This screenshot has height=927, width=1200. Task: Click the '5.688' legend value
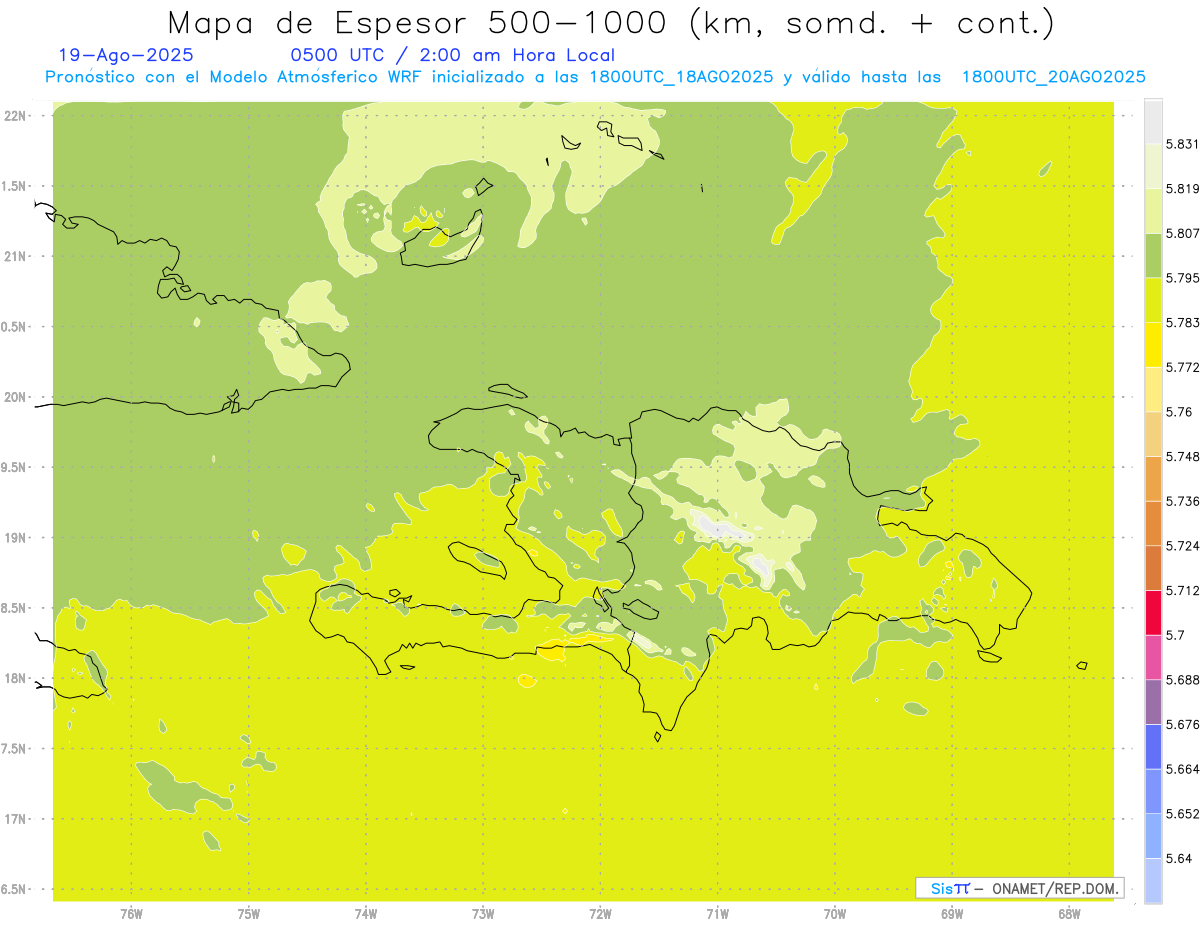[x=1183, y=680]
